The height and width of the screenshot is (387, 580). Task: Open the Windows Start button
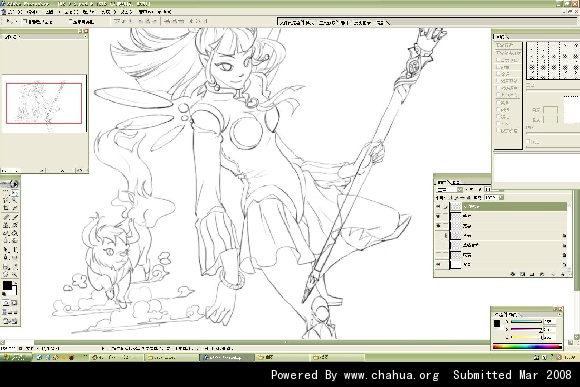point(15,357)
